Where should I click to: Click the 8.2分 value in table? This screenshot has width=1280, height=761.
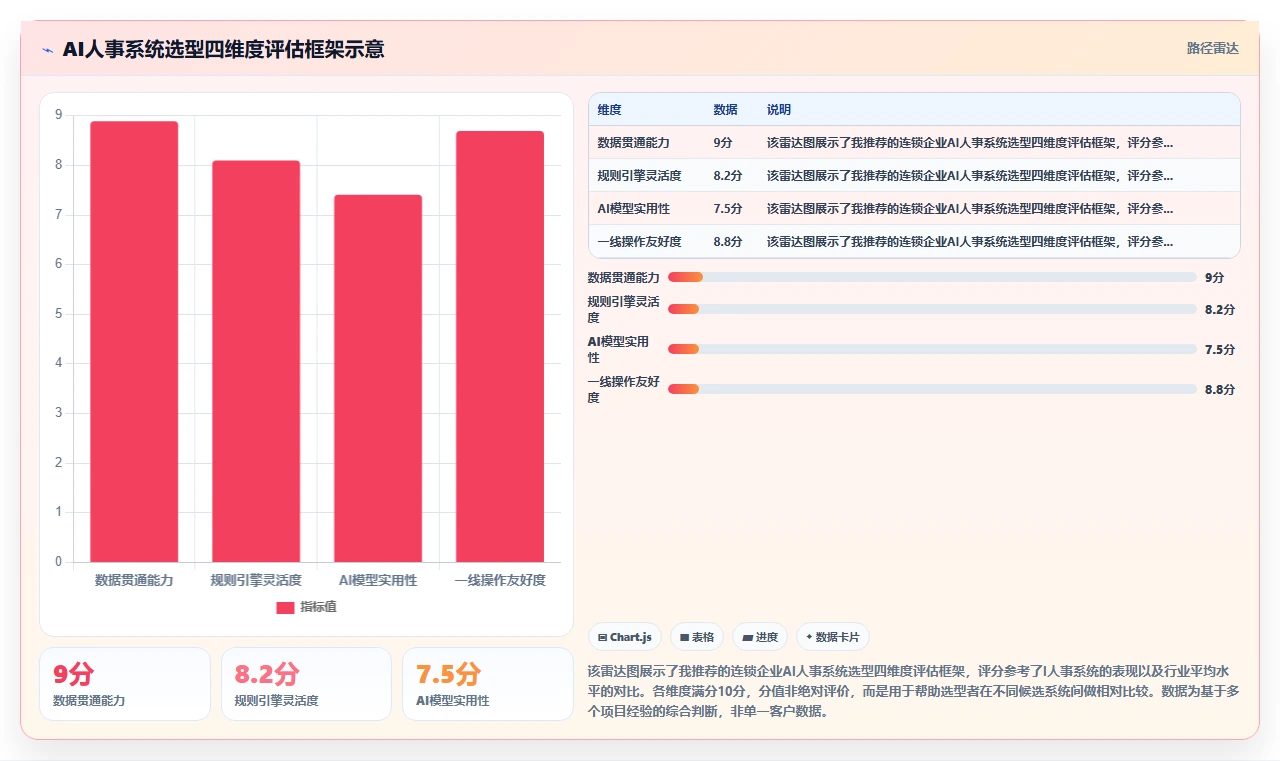coord(728,175)
